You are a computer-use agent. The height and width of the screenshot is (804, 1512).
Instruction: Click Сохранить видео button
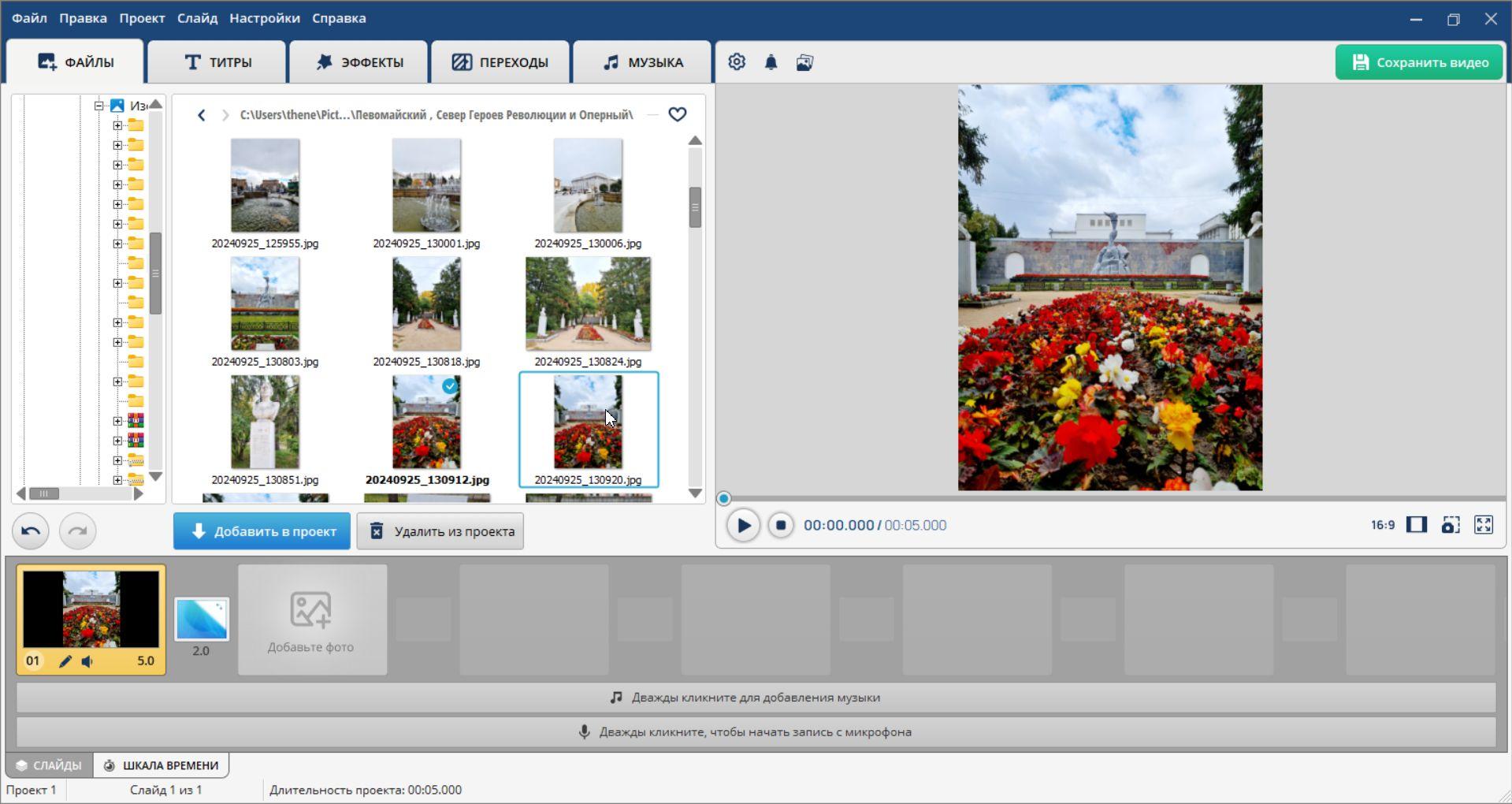pos(1419,62)
